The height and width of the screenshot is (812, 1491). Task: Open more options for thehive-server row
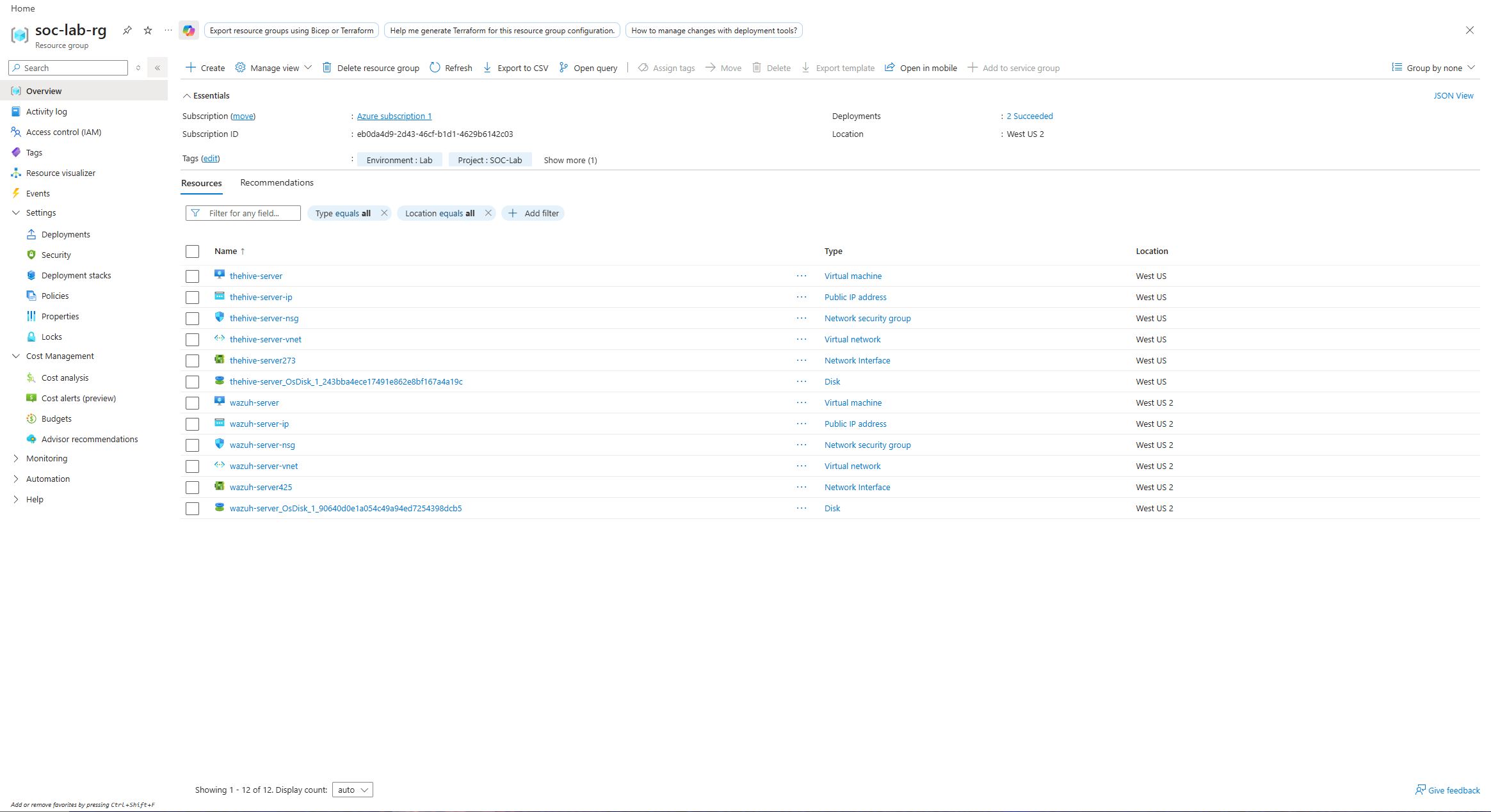click(802, 276)
